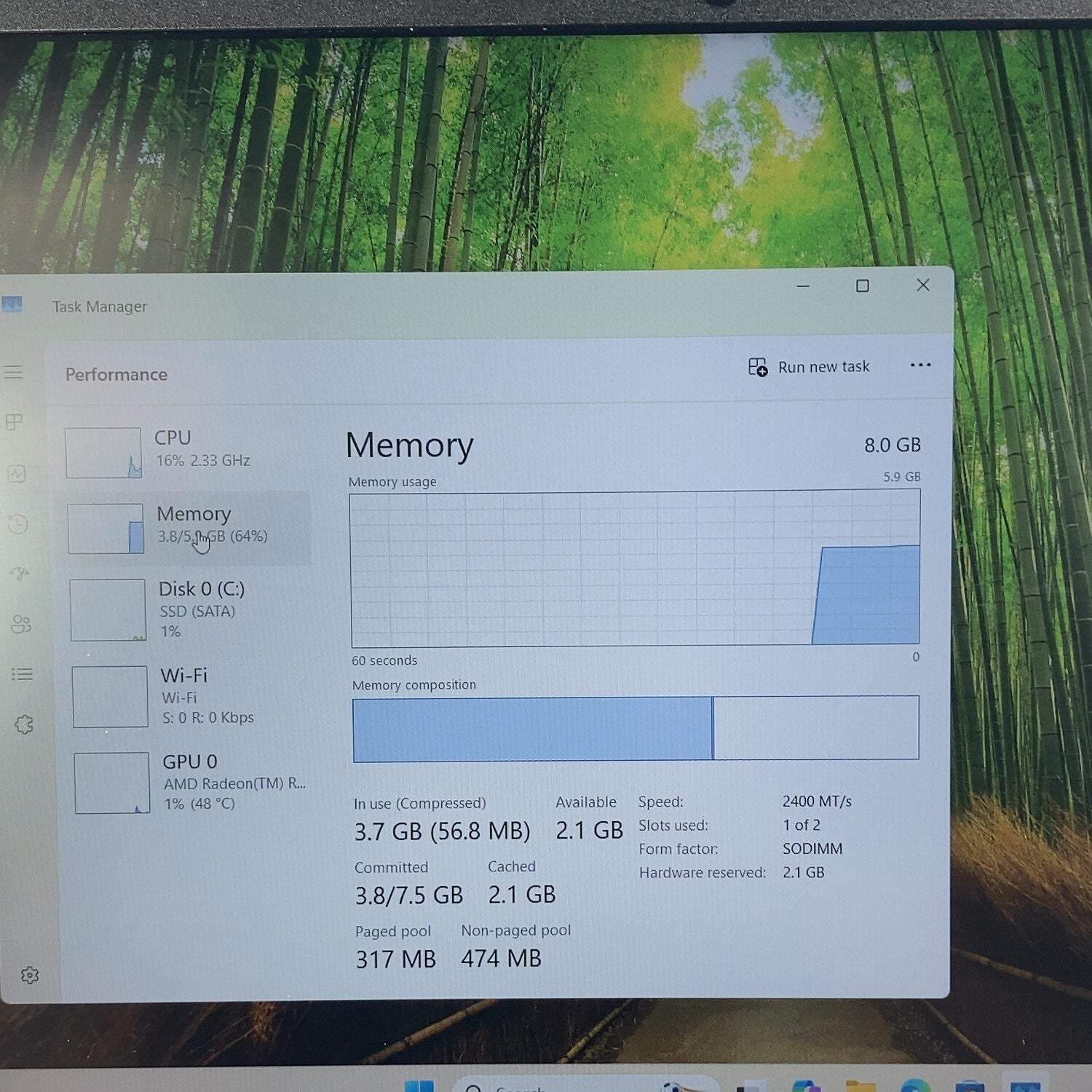Close the Task Manager window
Screen dimensions: 1092x1092
point(923,285)
